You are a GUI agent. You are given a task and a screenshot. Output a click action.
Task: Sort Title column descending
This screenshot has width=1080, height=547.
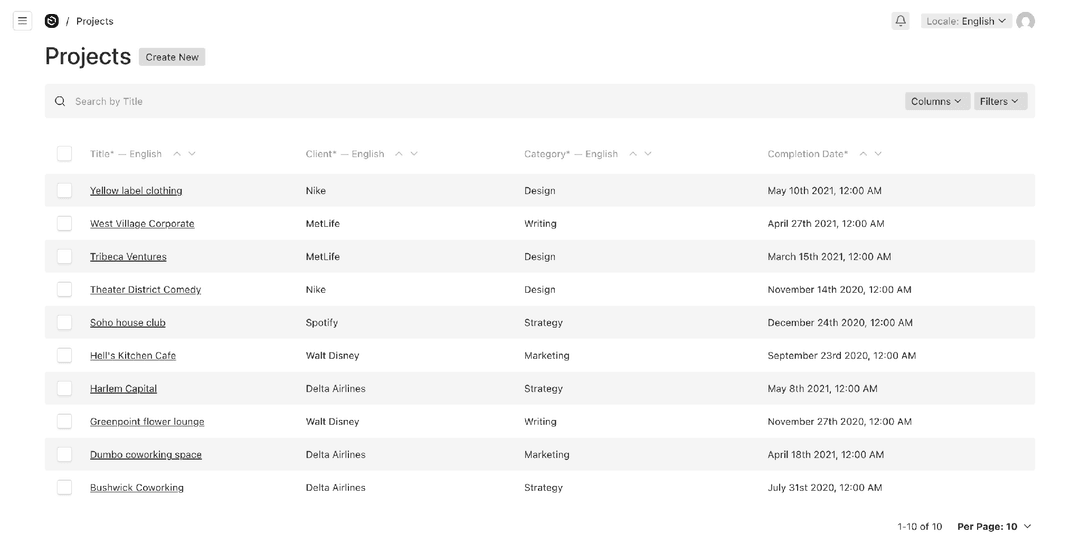(192, 154)
